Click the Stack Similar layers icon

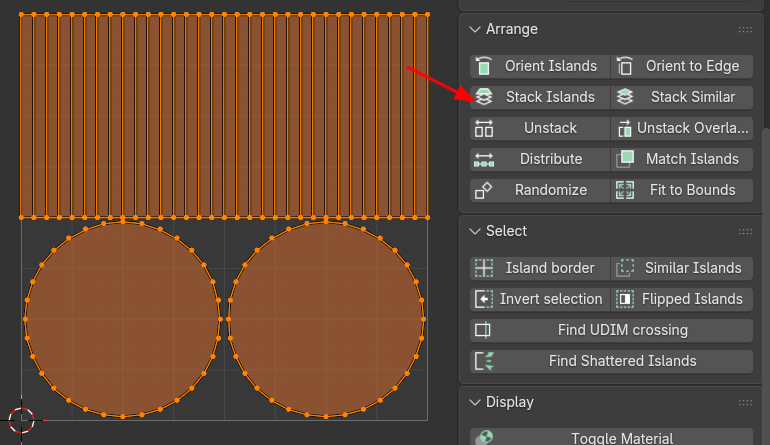pyautogui.click(x=625, y=97)
